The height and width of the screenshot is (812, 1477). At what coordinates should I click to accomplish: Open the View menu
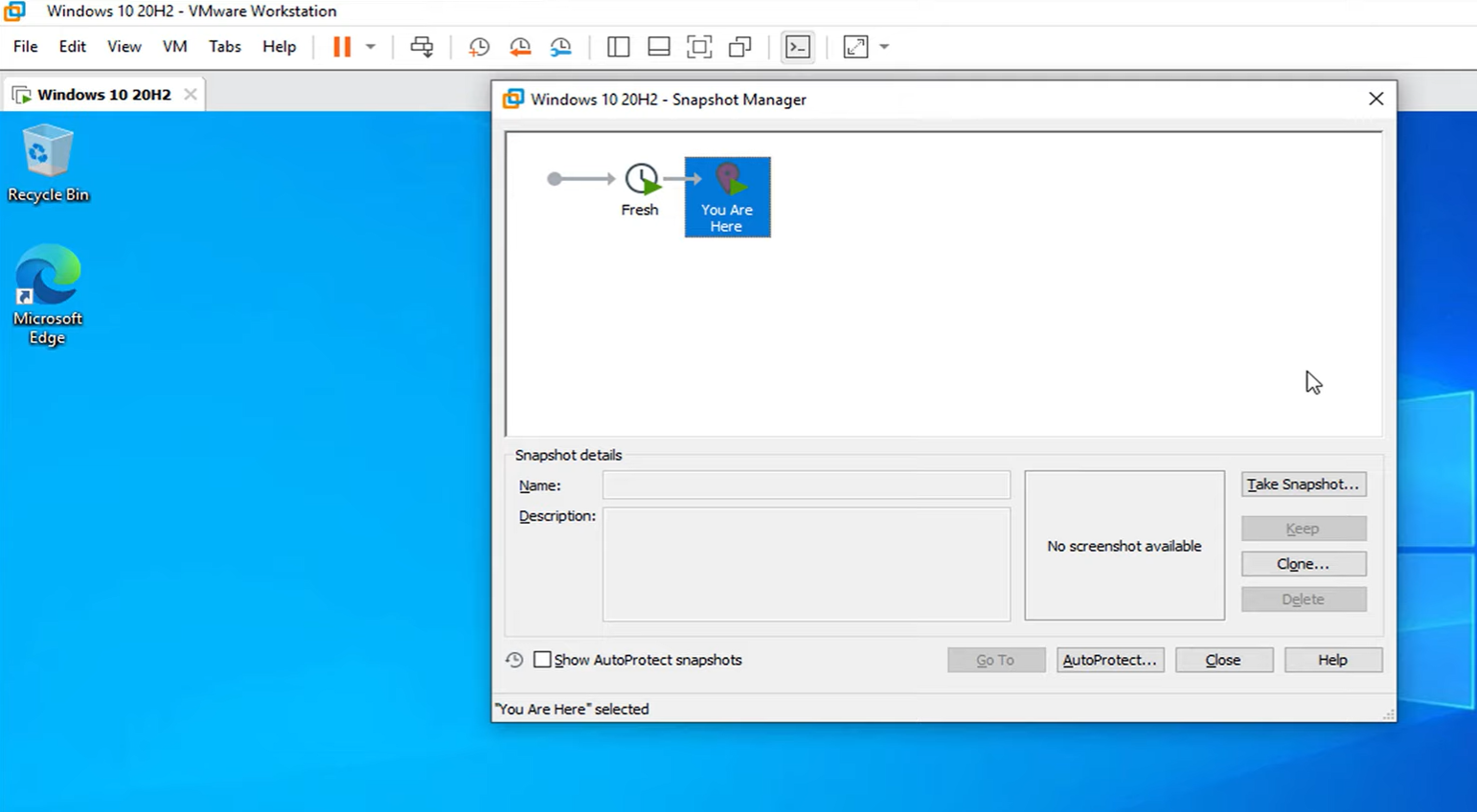[x=124, y=46]
